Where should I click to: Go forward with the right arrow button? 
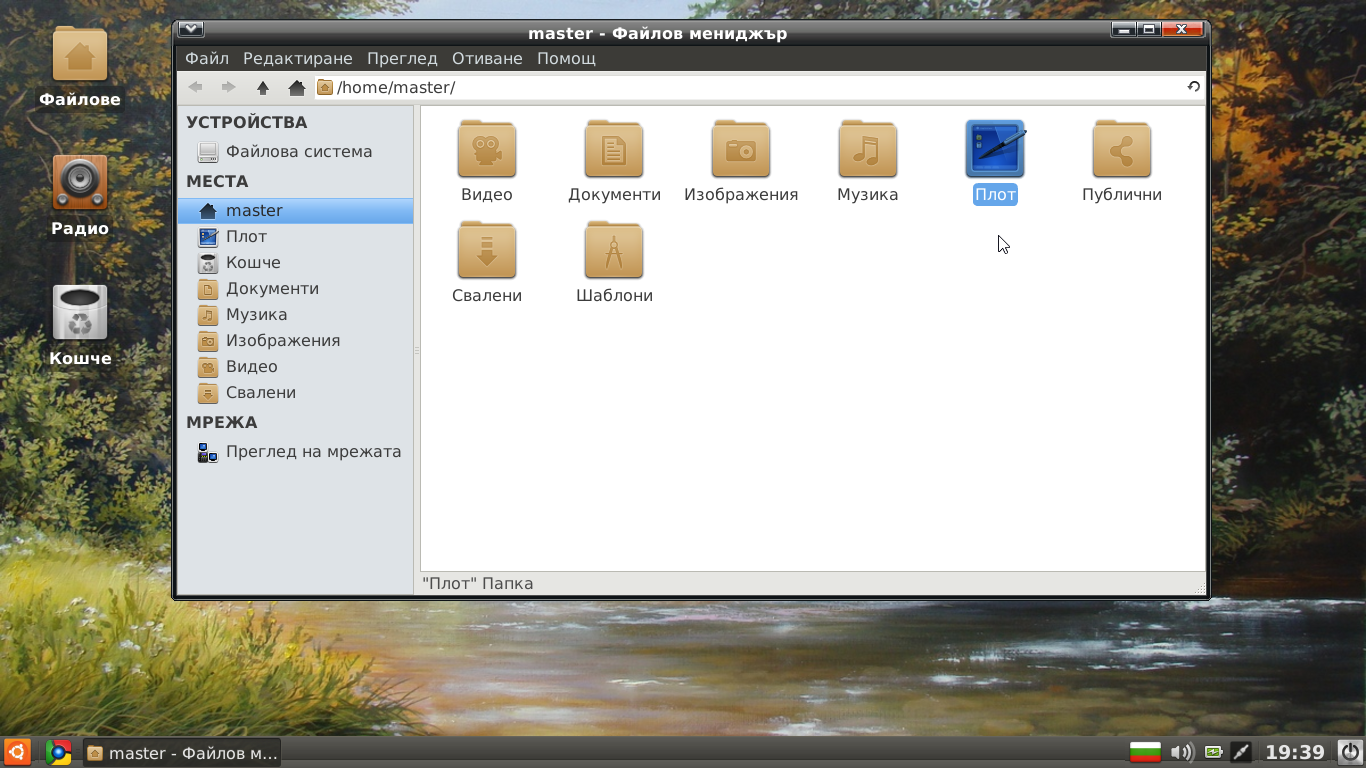coord(229,88)
